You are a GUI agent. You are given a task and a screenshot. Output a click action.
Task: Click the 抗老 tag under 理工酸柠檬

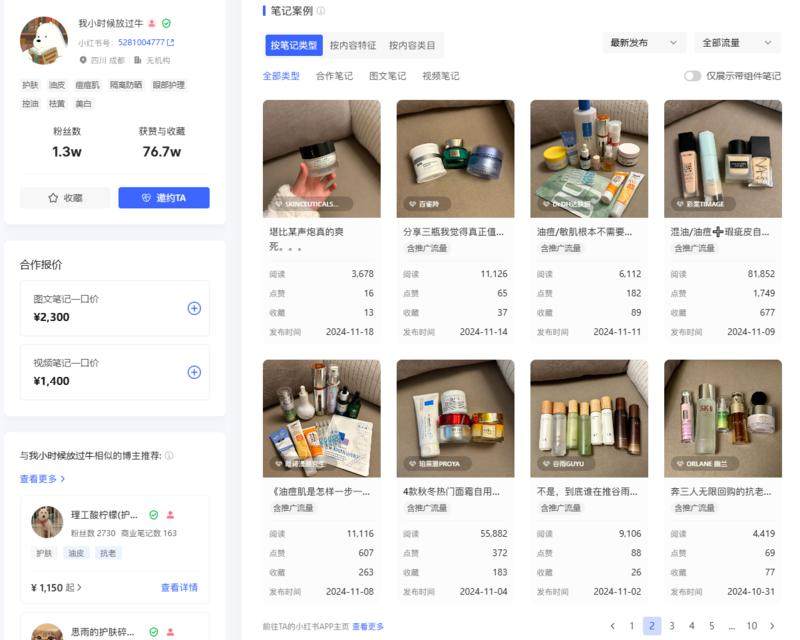click(x=108, y=553)
